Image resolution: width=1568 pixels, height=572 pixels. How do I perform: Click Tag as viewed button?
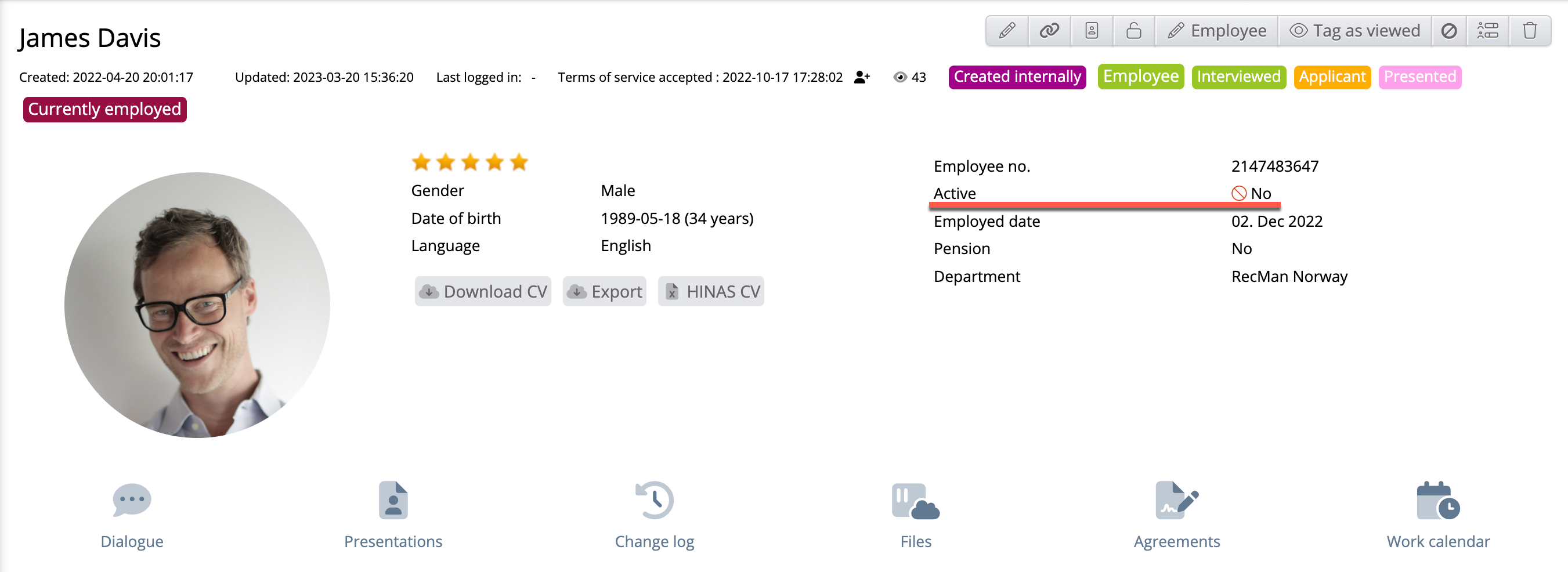[1355, 30]
